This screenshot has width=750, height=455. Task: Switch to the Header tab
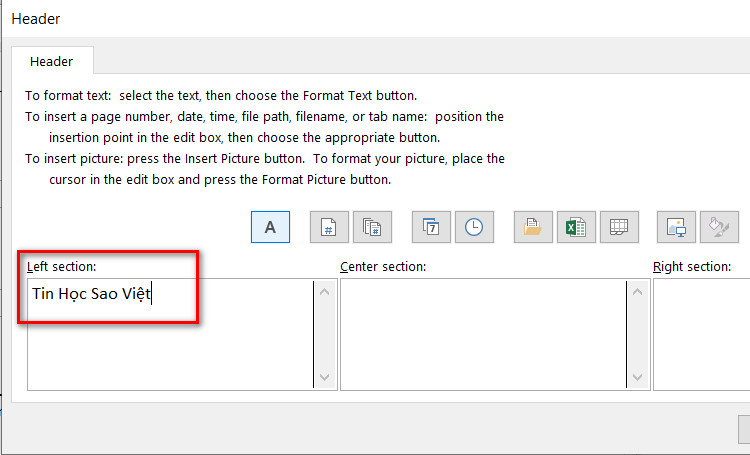[x=52, y=61]
